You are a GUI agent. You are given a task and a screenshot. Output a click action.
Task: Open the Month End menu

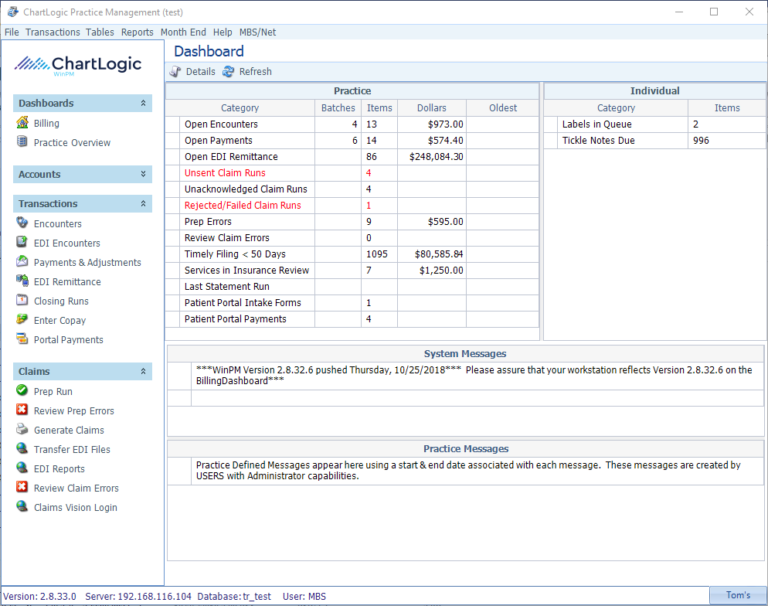click(183, 32)
